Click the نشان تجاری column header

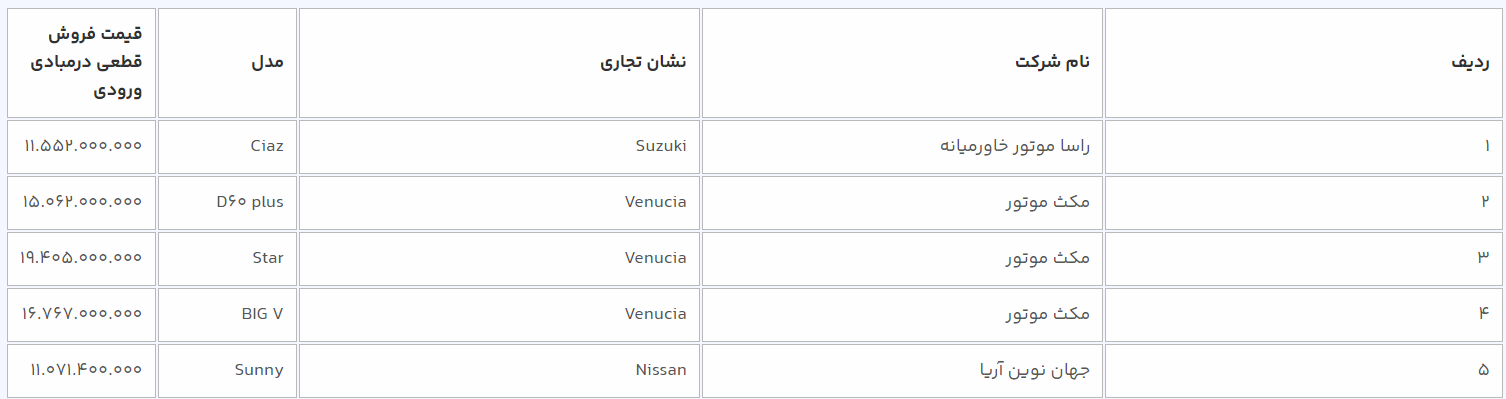[x=499, y=63]
